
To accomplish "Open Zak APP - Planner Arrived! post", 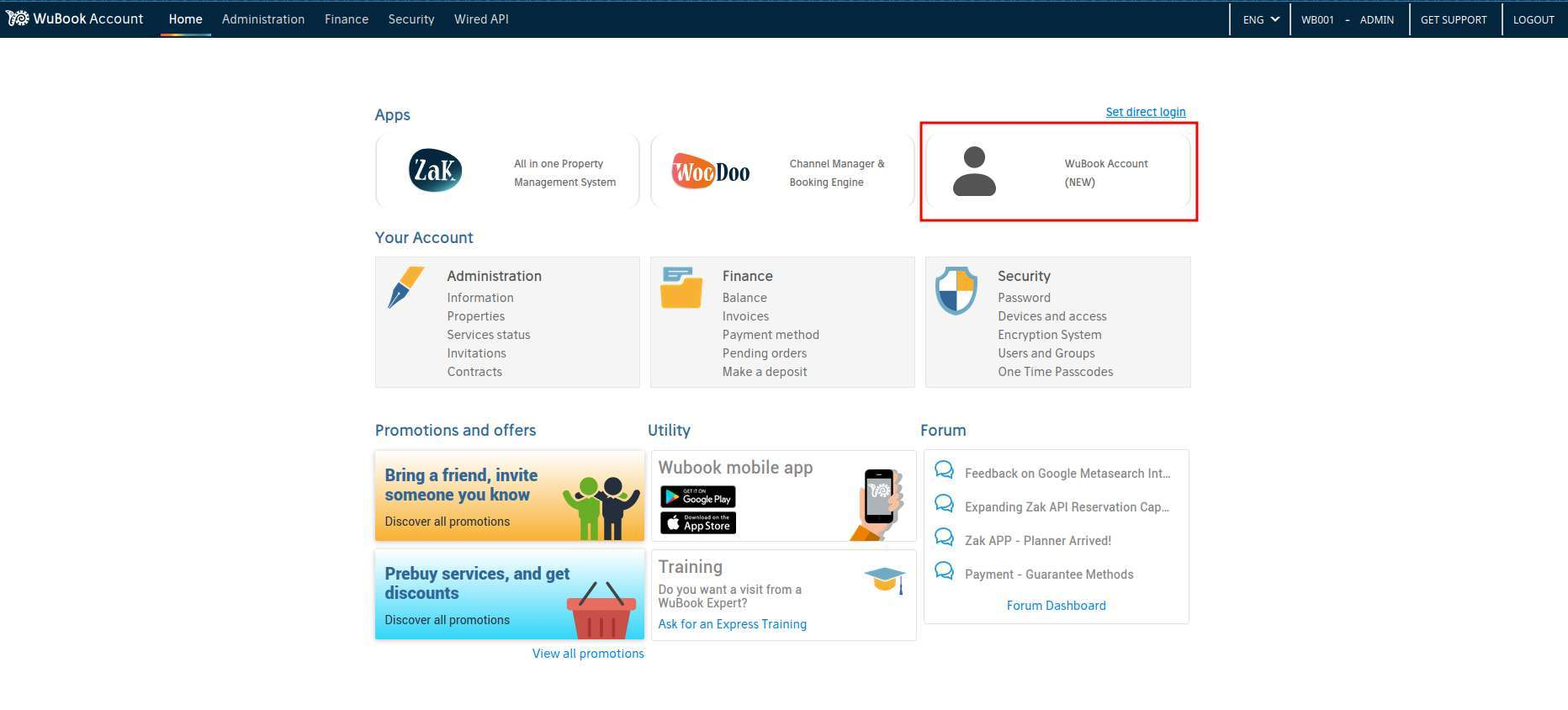I will tap(1037, 541).
